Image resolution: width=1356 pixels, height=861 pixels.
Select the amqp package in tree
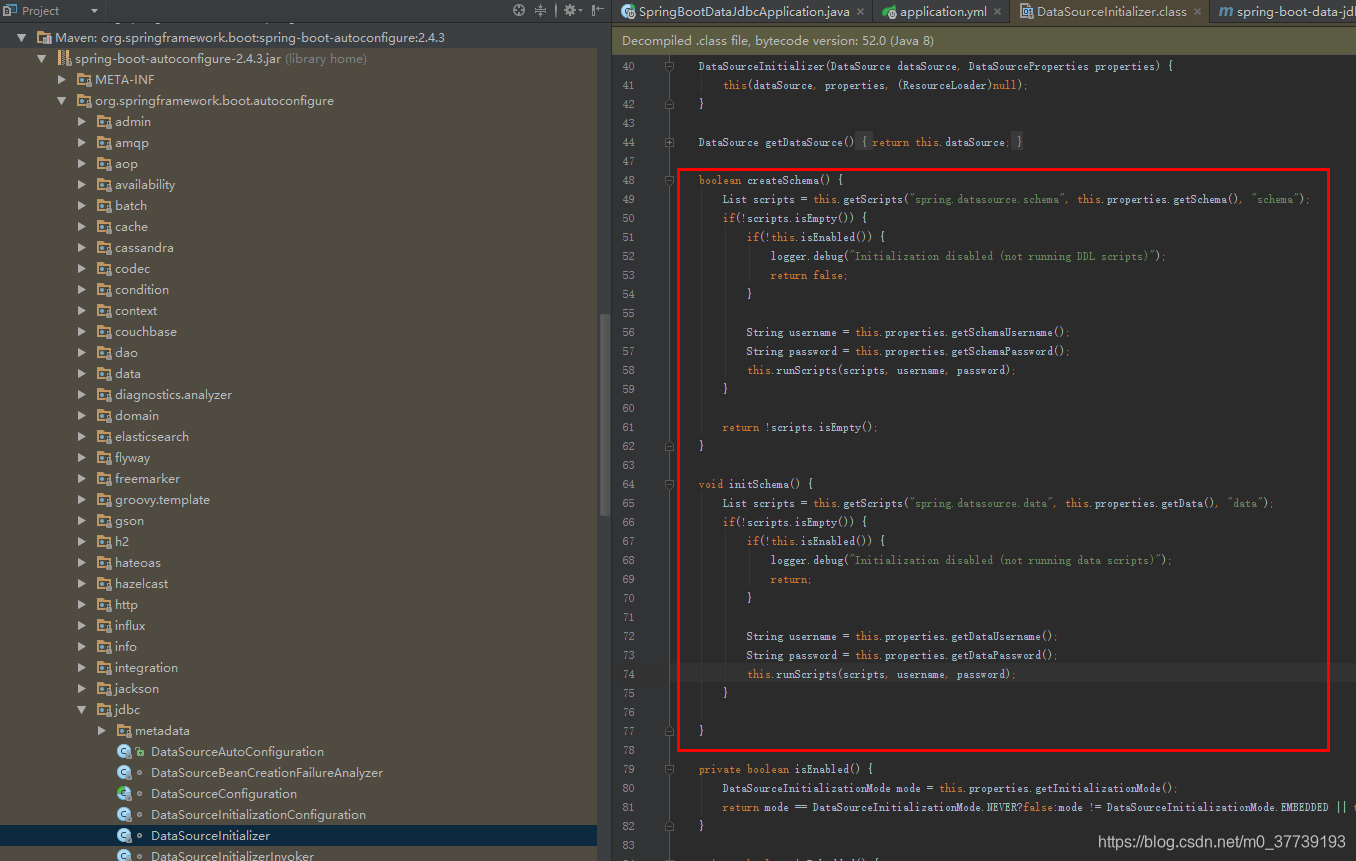pos(131,143)
